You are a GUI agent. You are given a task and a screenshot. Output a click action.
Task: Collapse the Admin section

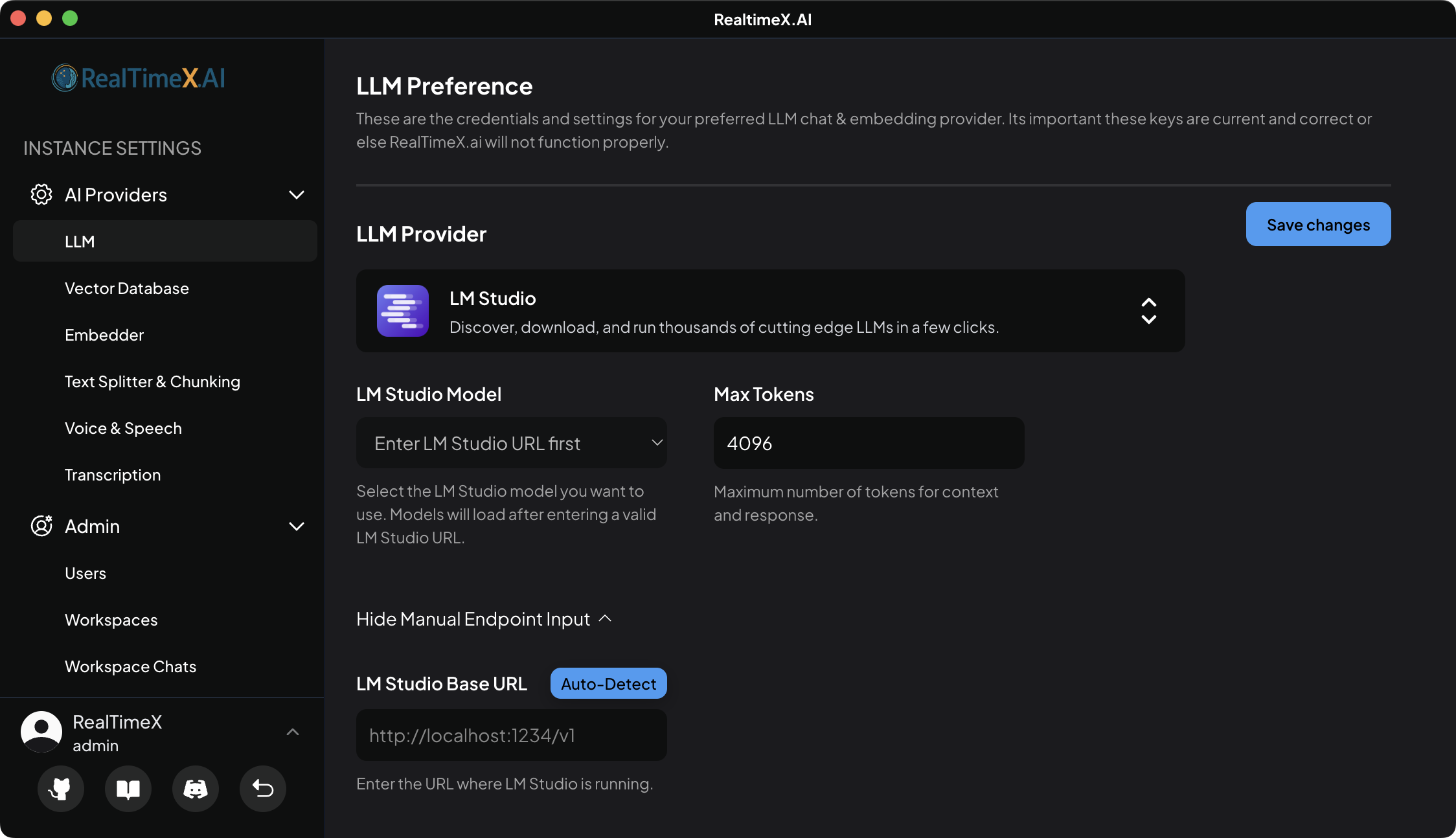click(x=297, y=527)
